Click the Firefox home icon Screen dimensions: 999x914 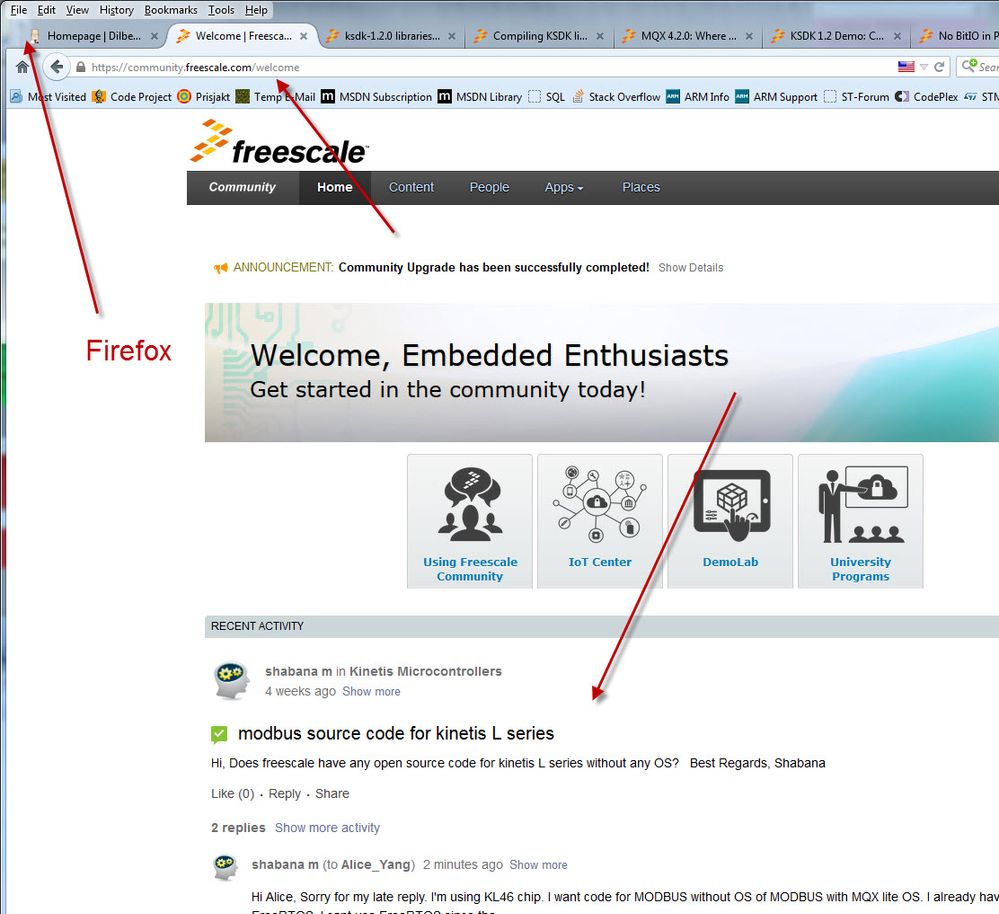22,67
